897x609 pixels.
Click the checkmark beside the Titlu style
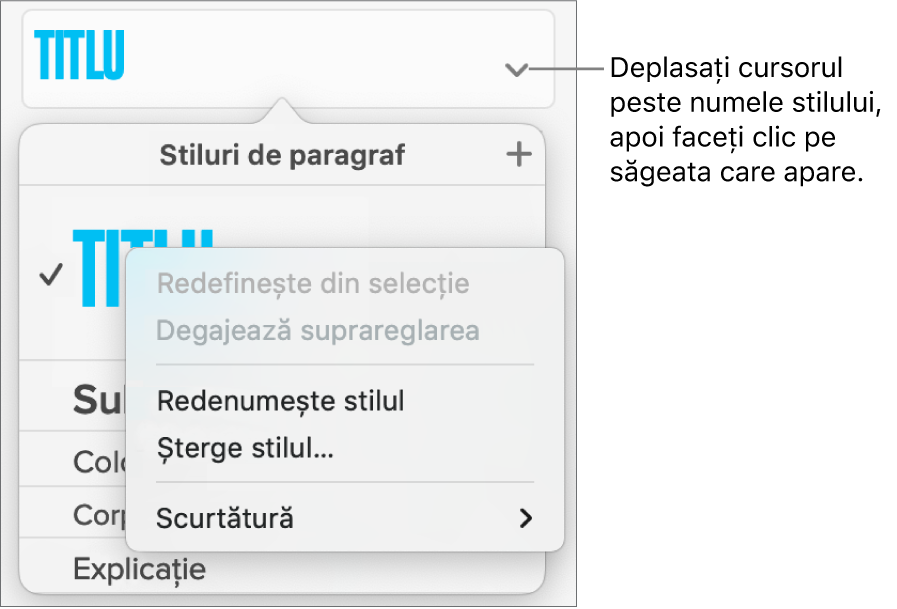pos(50,277)
